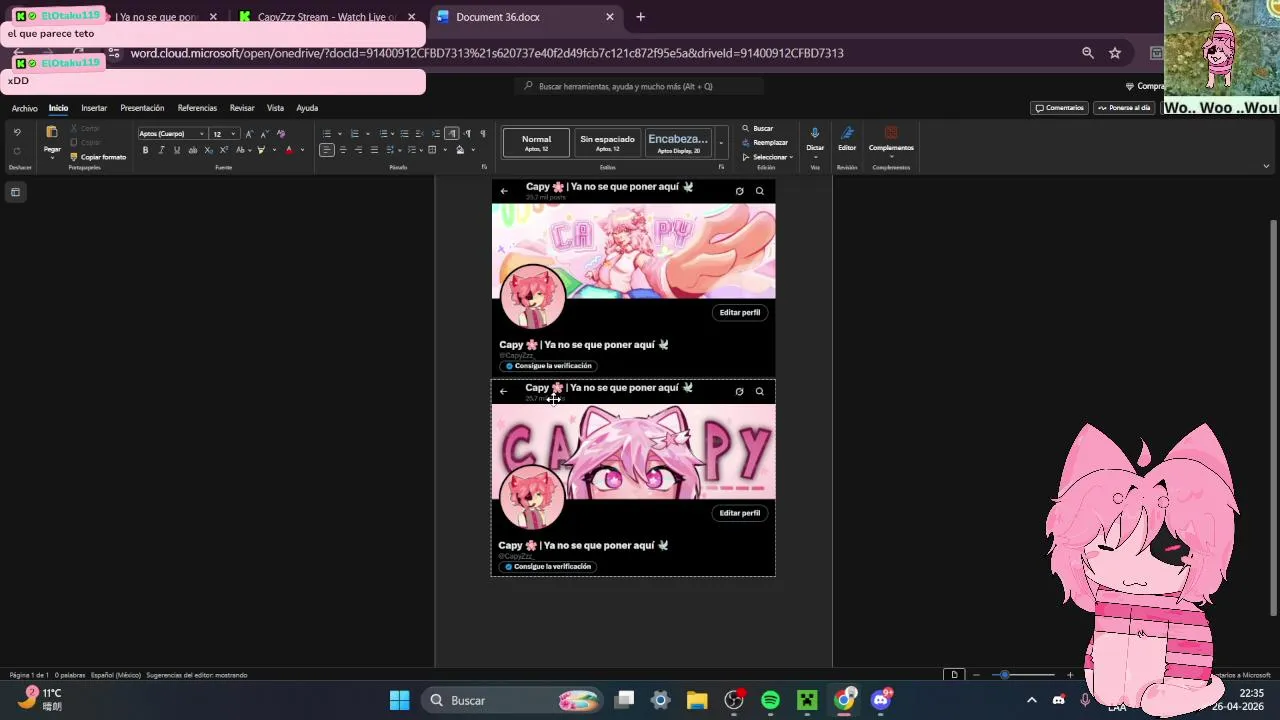
Task: Click the Buscar herramientas search box
Action: pyautogui.click(x=640, y=87)
